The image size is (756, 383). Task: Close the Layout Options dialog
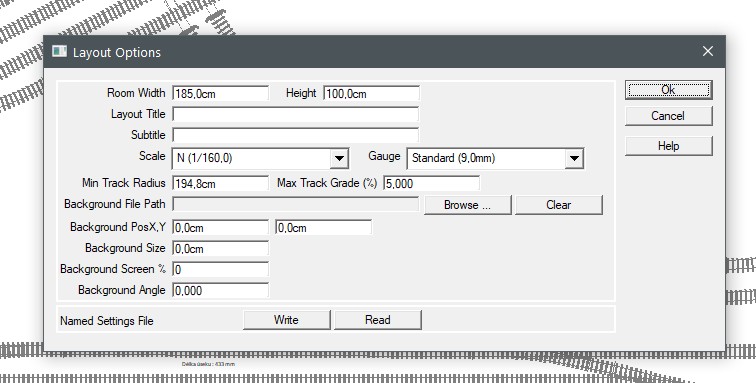pos(707,51)
